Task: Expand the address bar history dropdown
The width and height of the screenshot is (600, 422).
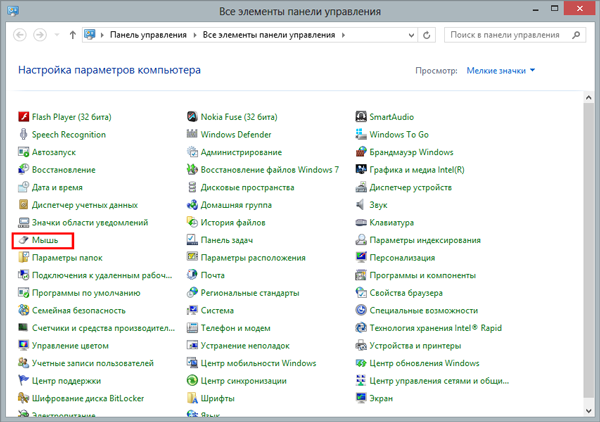Action: point(411,35)
